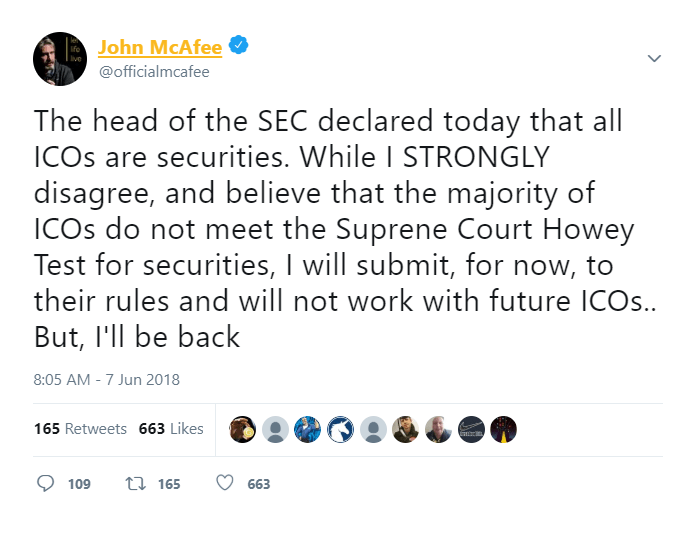Click the @officialmcafee handle
The height and width of the screenshot is (537, 700).
[153, 72]
